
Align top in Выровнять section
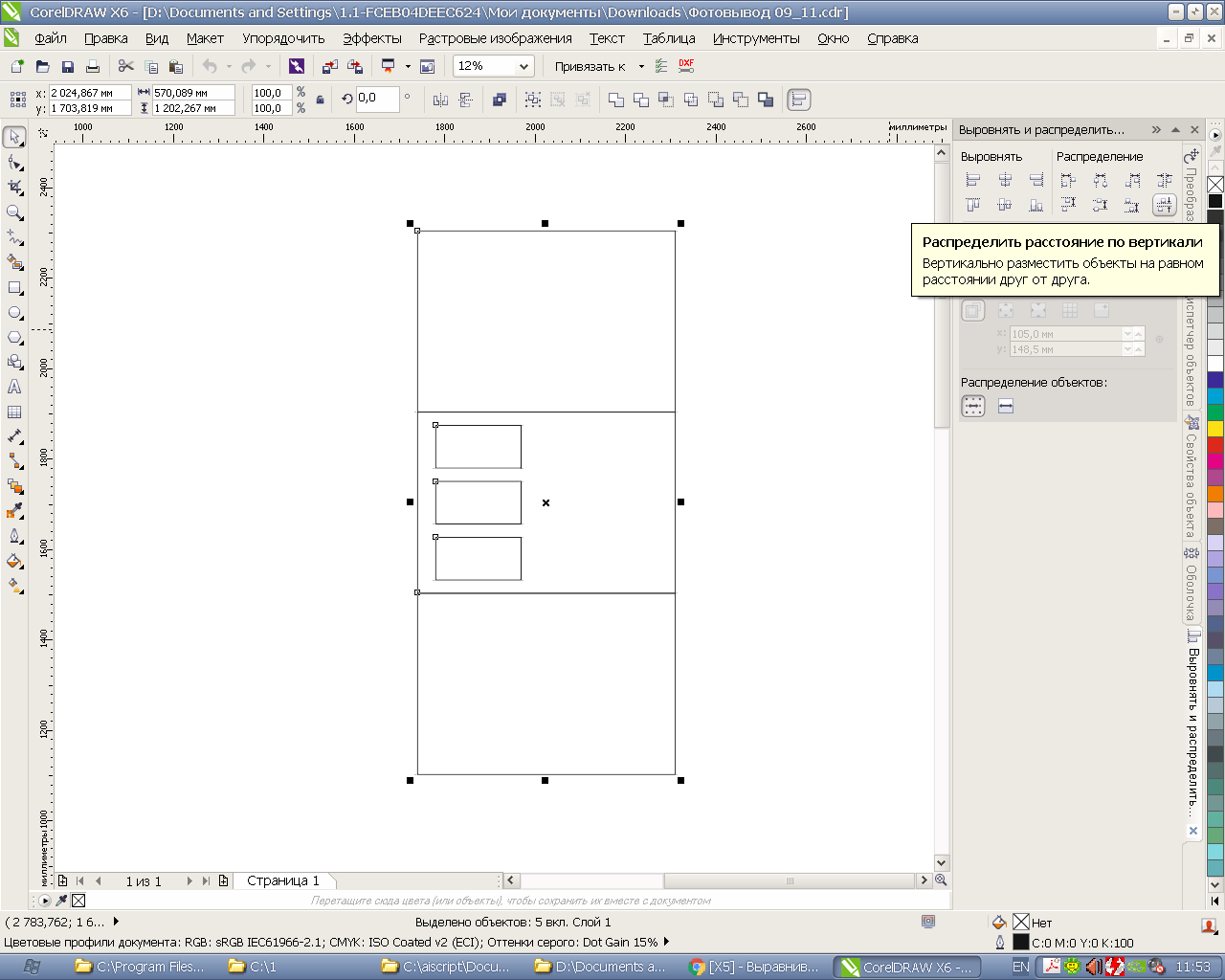pos(973,205)
